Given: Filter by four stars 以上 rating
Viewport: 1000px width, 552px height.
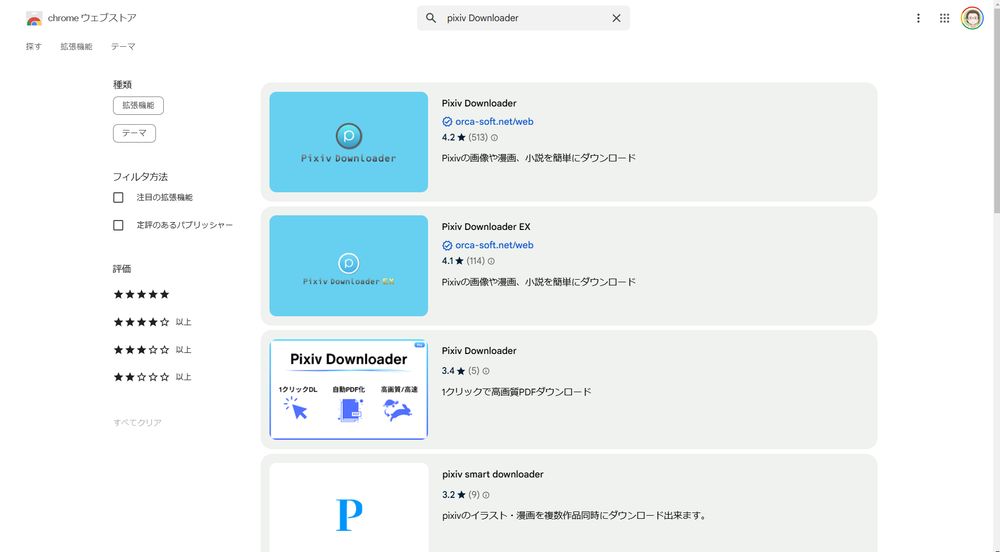Looking at the screenshot, I should coord(152,322).
